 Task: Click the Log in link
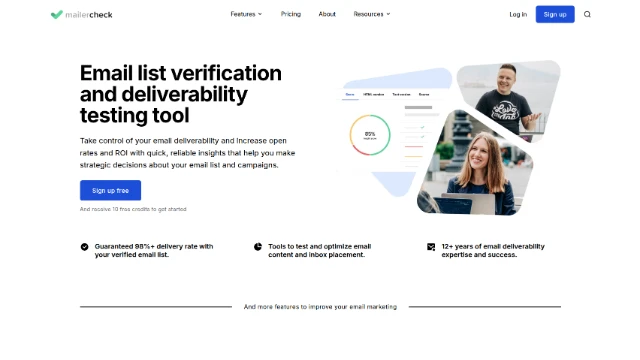(x=518, y=14)
